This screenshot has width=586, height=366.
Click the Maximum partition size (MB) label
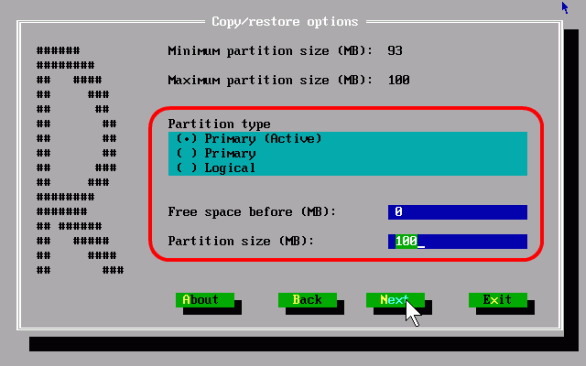[x=270, y=80]
